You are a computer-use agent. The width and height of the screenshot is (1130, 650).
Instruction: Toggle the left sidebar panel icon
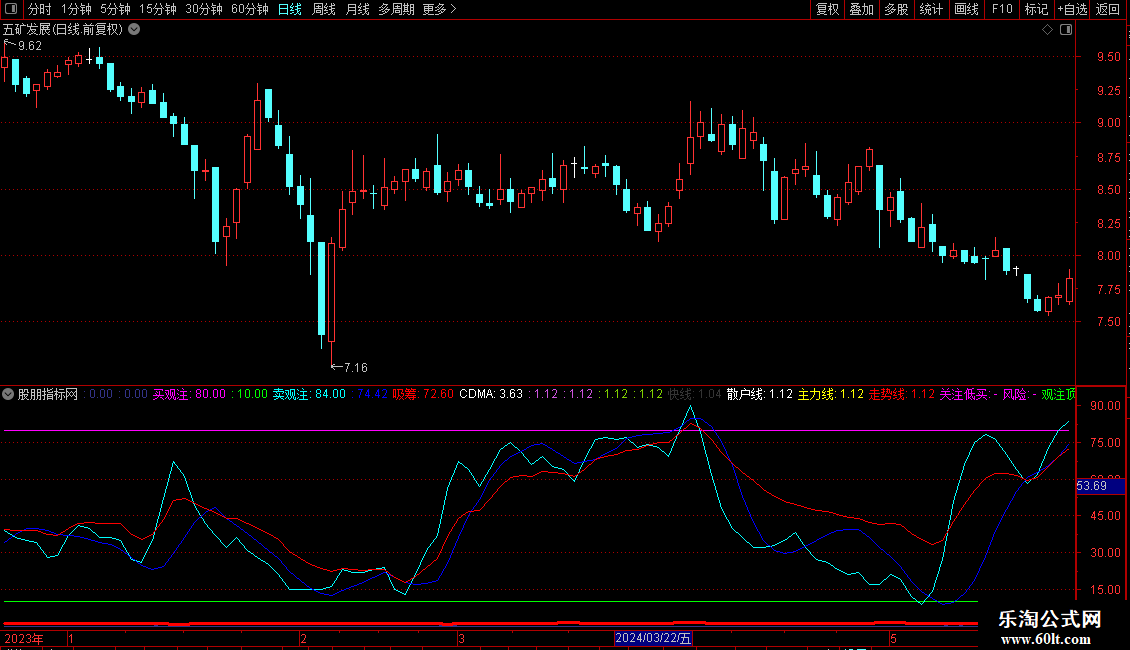[11, 9]
